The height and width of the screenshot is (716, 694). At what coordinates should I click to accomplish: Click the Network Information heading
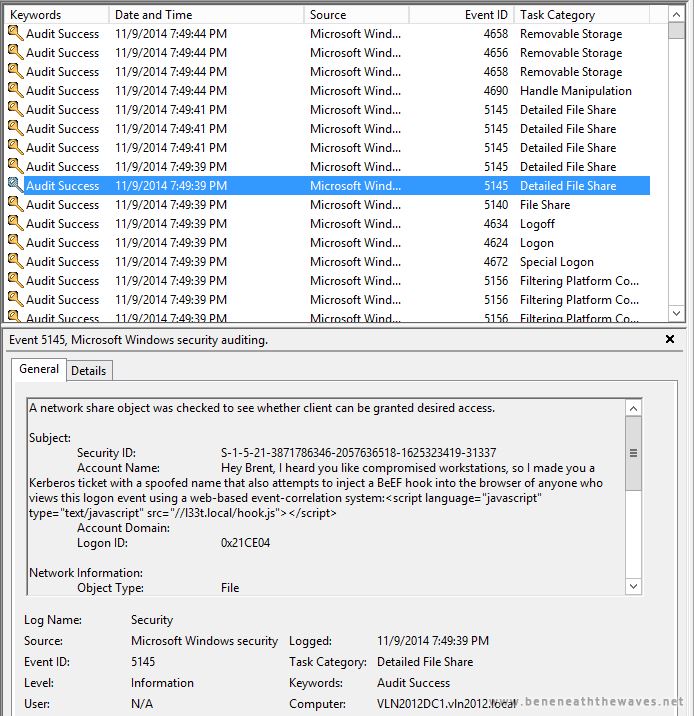86,573
